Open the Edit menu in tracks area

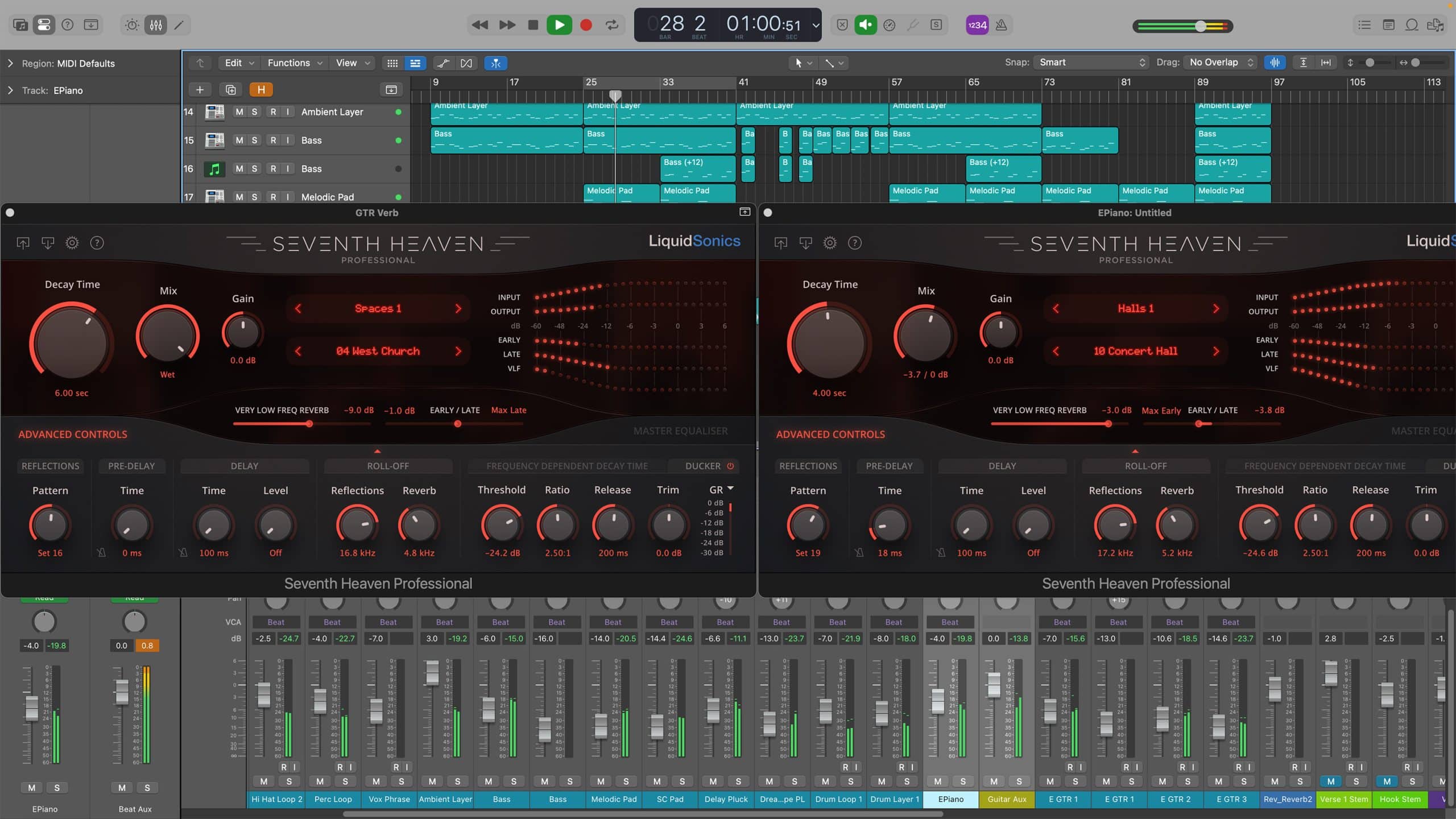[239, 63]
